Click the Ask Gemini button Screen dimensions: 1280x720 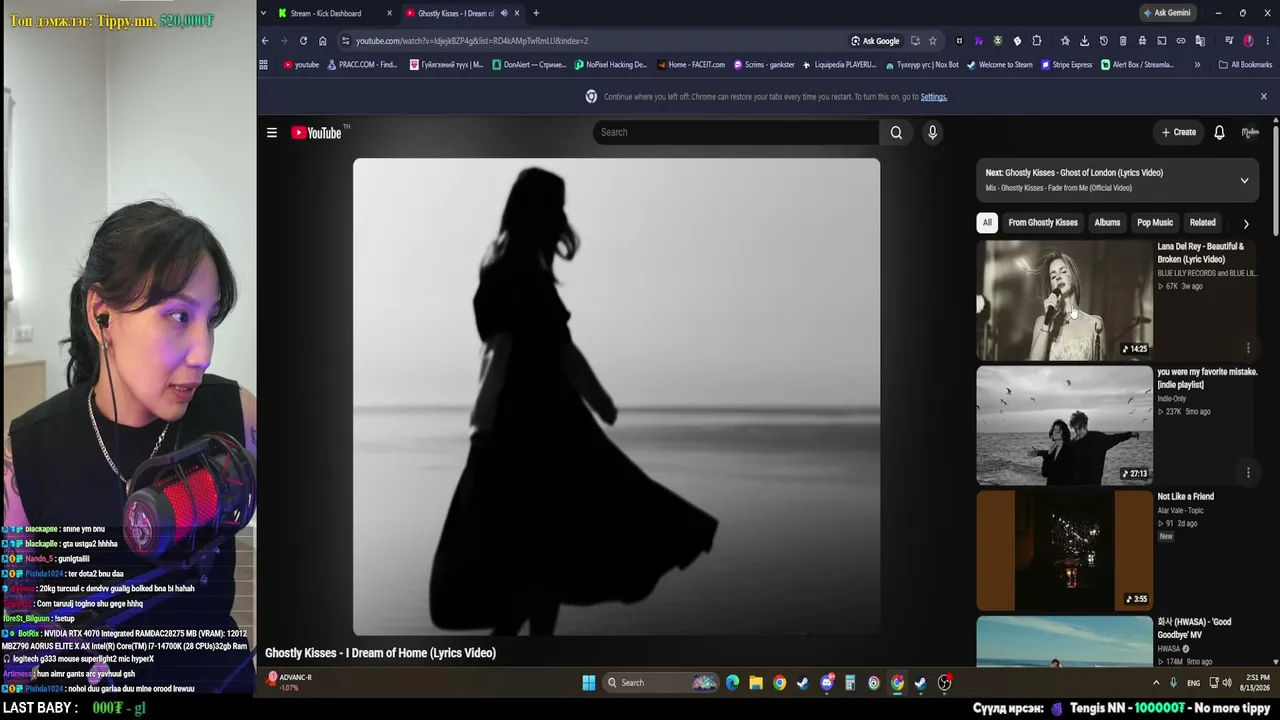[x=1167, y=13]
